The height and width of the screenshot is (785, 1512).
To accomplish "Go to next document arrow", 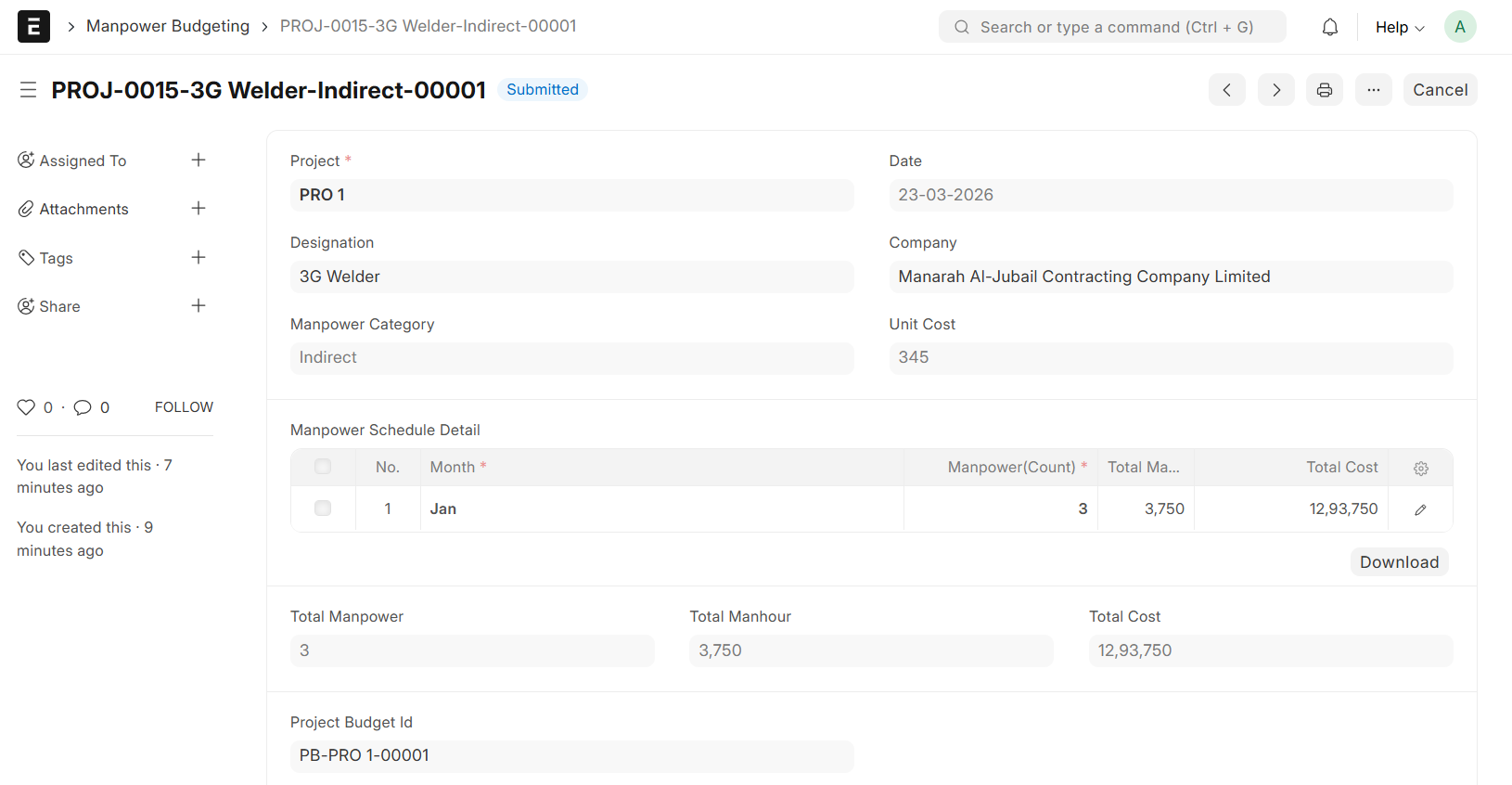I will pyautogui.click(x=1275, y=90).
